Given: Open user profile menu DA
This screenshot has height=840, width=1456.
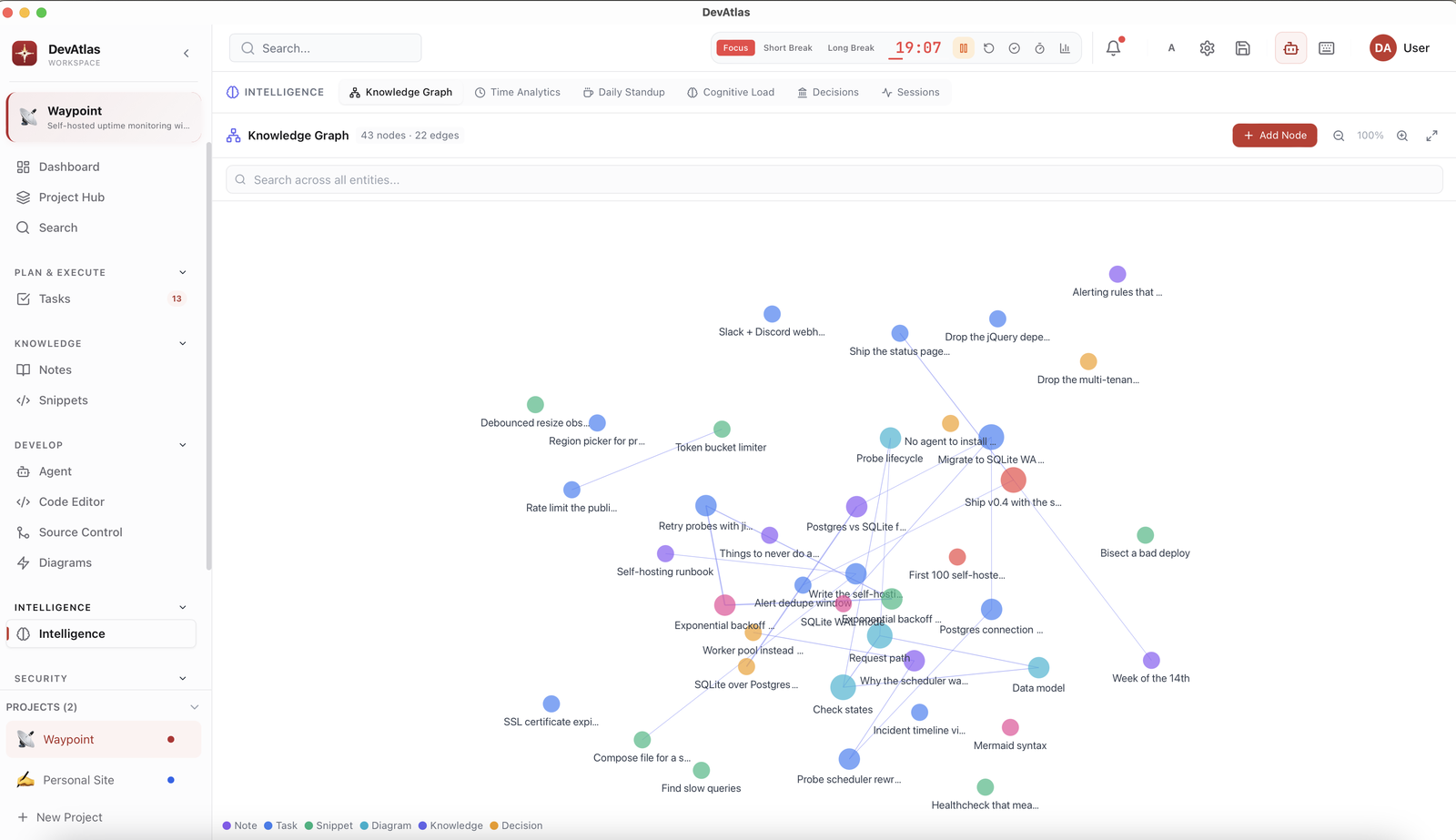Looking at the screenshot, I should pyautogui.click(x=1400, y=48).
